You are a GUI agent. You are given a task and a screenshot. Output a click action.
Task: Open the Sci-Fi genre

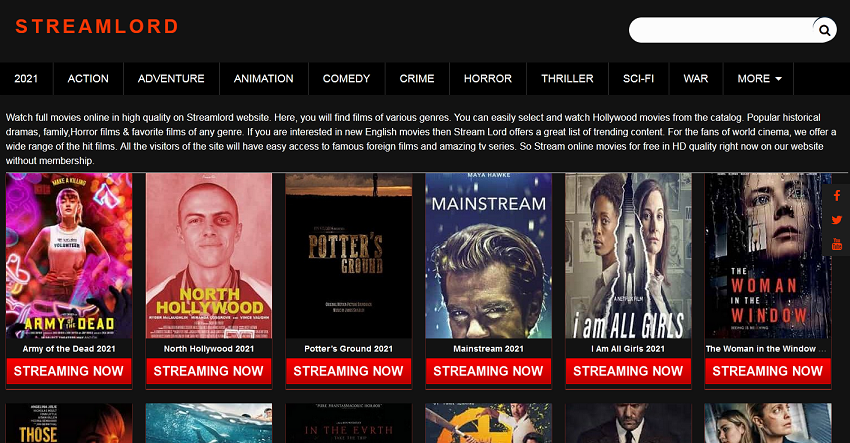[638, 79]
